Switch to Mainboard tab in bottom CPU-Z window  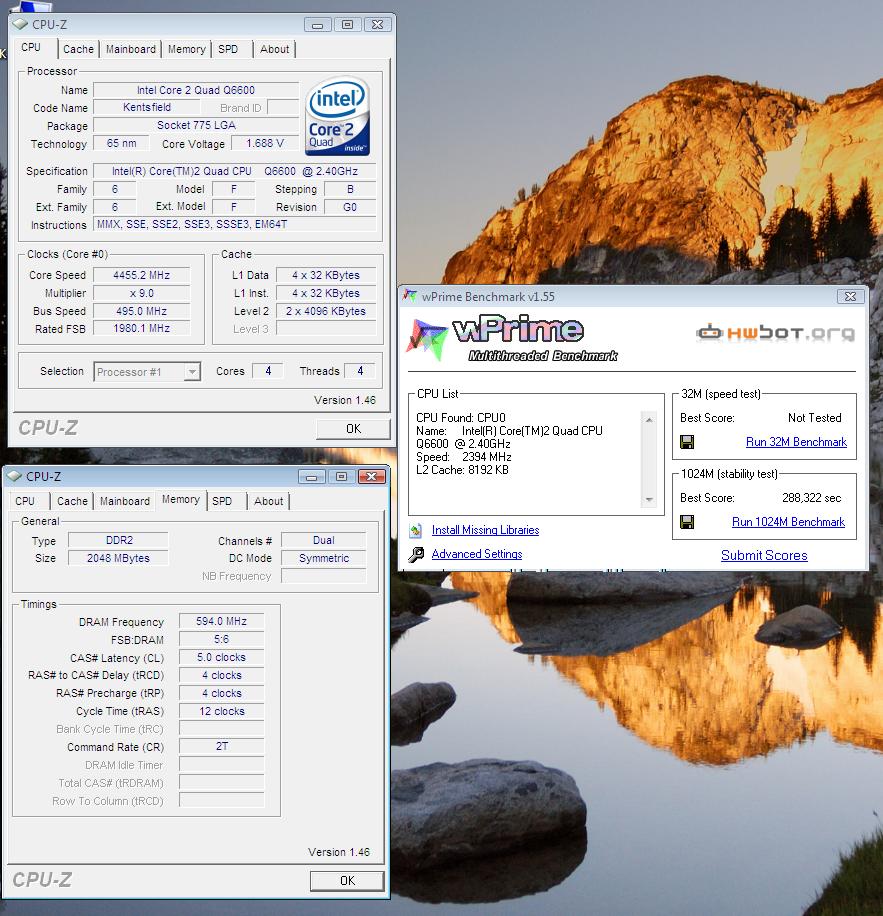[124, 501]
